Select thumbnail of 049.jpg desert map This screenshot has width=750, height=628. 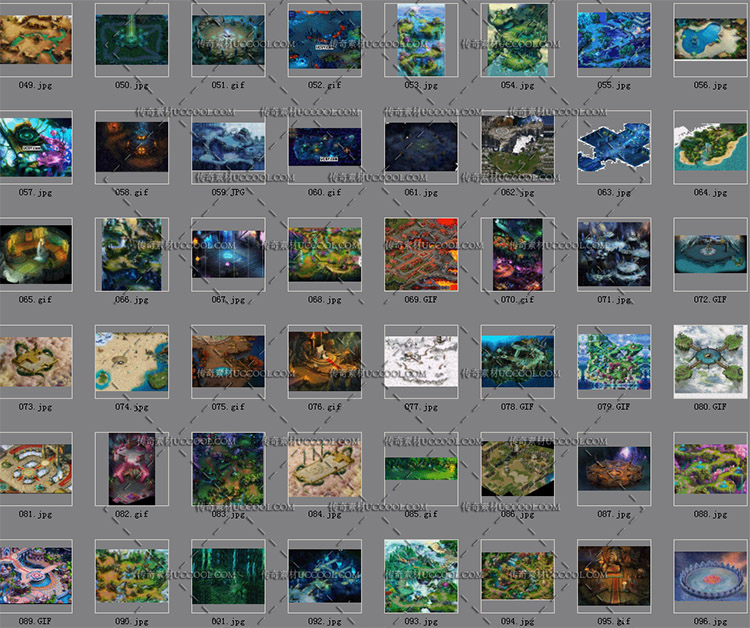pos(36,39)
